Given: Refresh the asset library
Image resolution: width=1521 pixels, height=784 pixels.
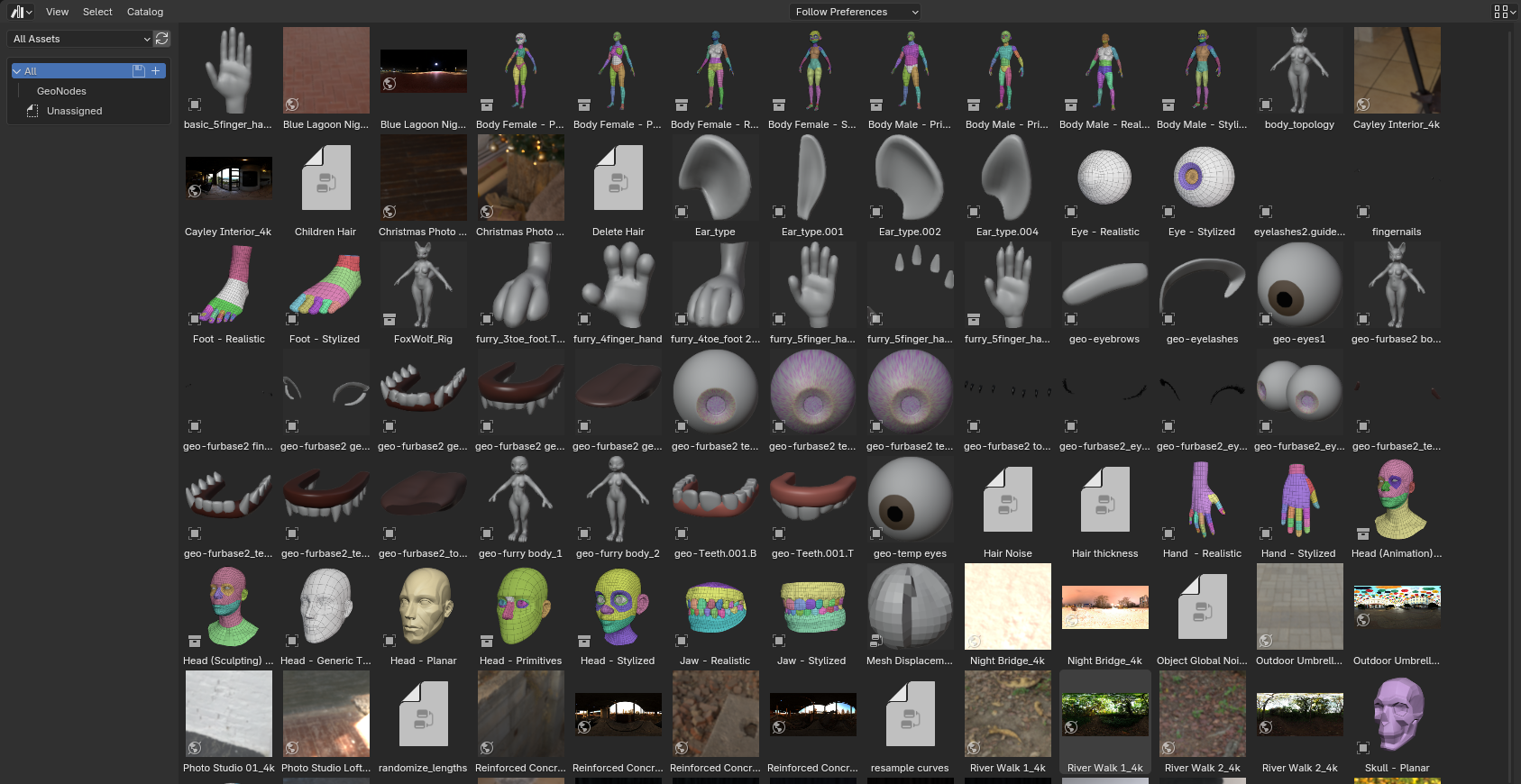Looking at the screenshot, I should 162,39.
